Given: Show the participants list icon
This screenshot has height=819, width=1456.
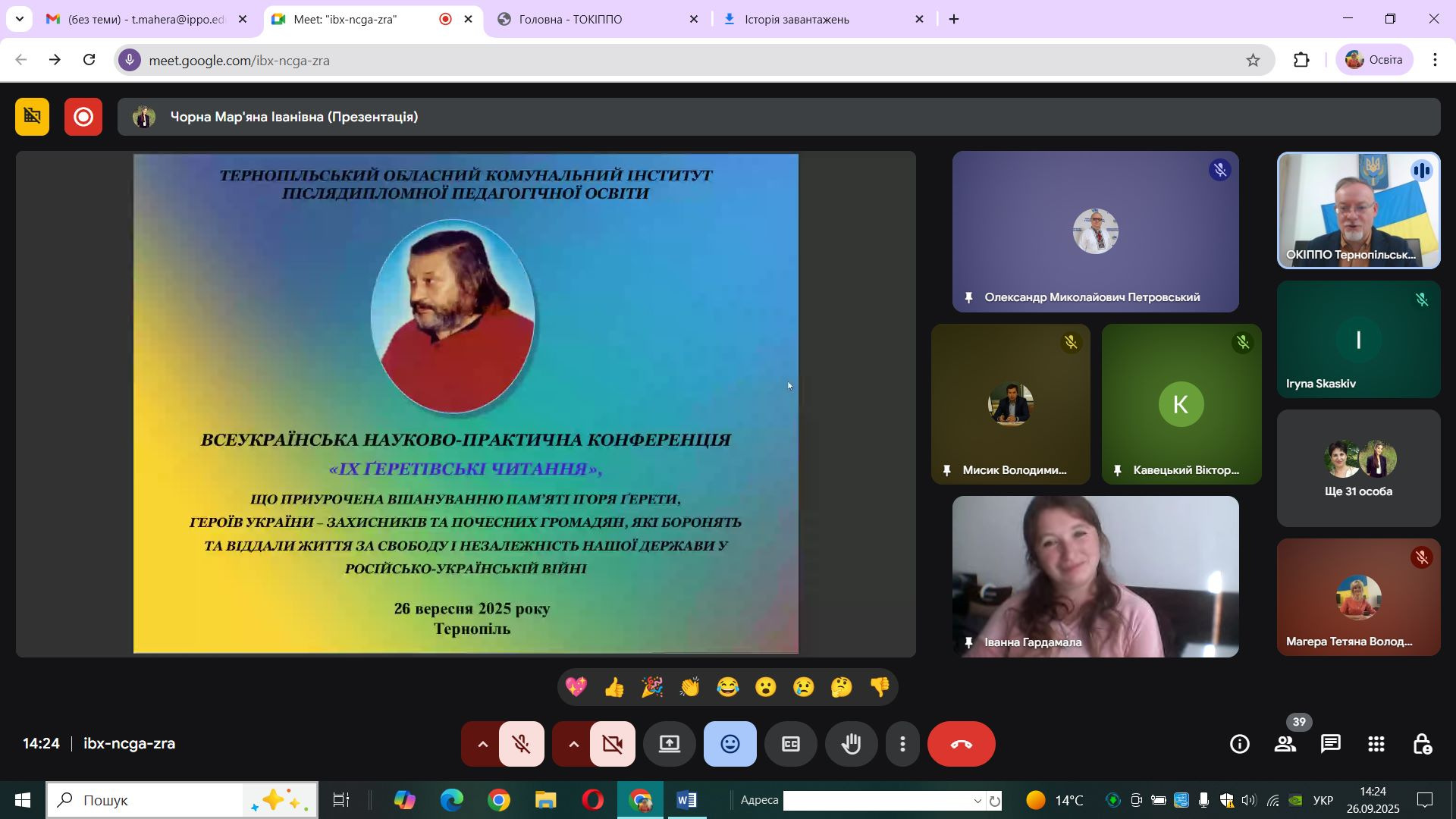Looking at the screenshot, I should point(1285,745).
